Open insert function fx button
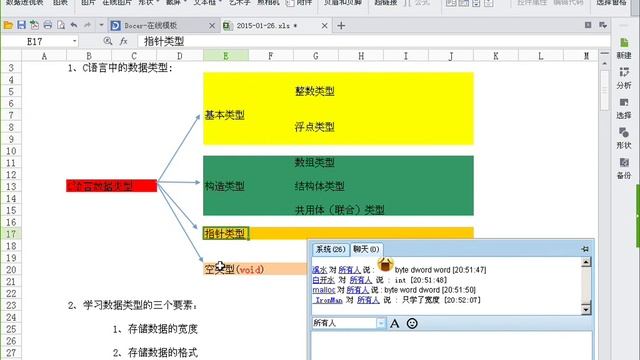The image size is (640, 360). point(124,41)
